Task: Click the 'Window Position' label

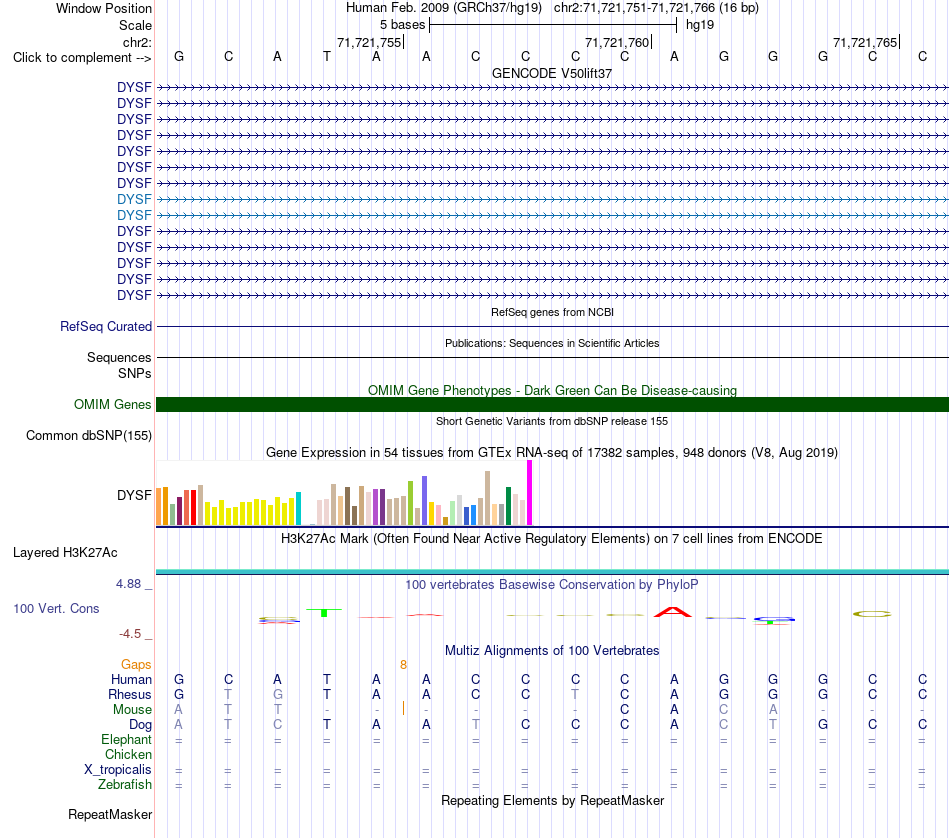Action: coord(104,8)
